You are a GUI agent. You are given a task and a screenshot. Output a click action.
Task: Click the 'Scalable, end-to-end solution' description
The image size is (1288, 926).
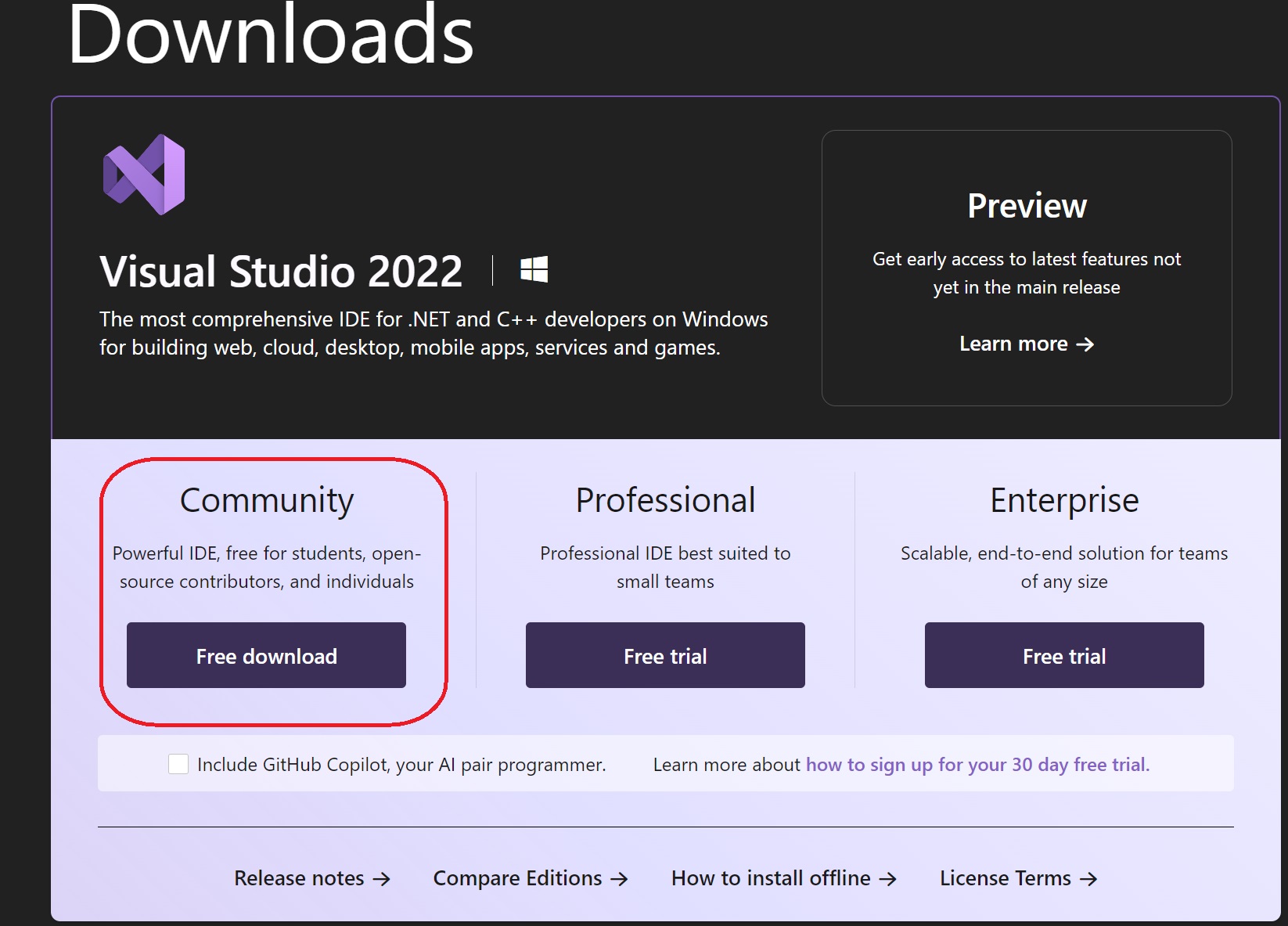(x=1064, y=567)
